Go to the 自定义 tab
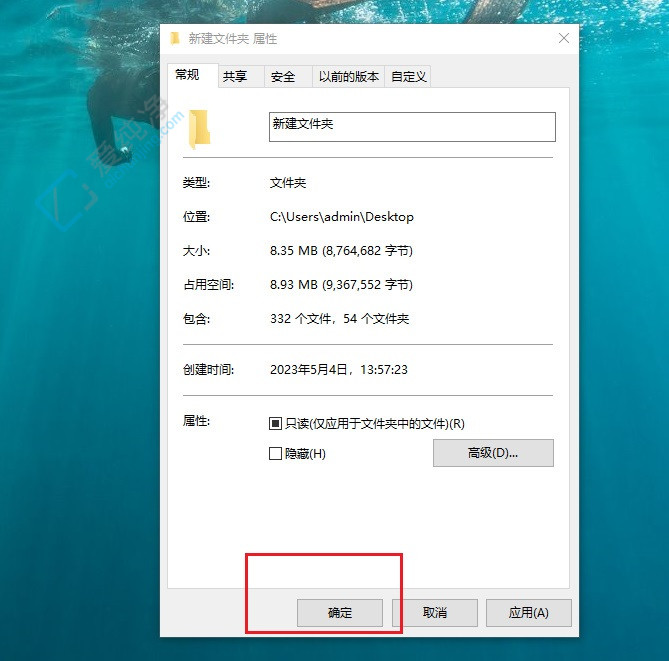This screenshot has height=661, width=669. 407,77
